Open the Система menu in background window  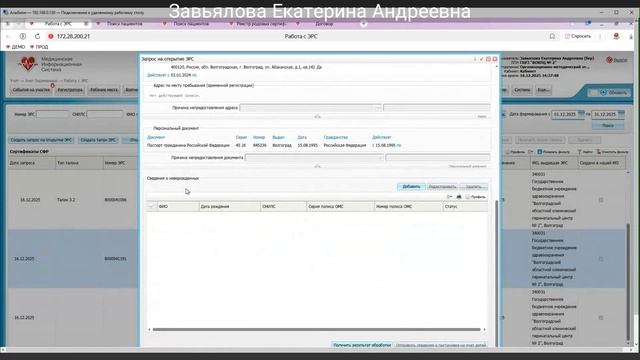click(x=522, y=90)
